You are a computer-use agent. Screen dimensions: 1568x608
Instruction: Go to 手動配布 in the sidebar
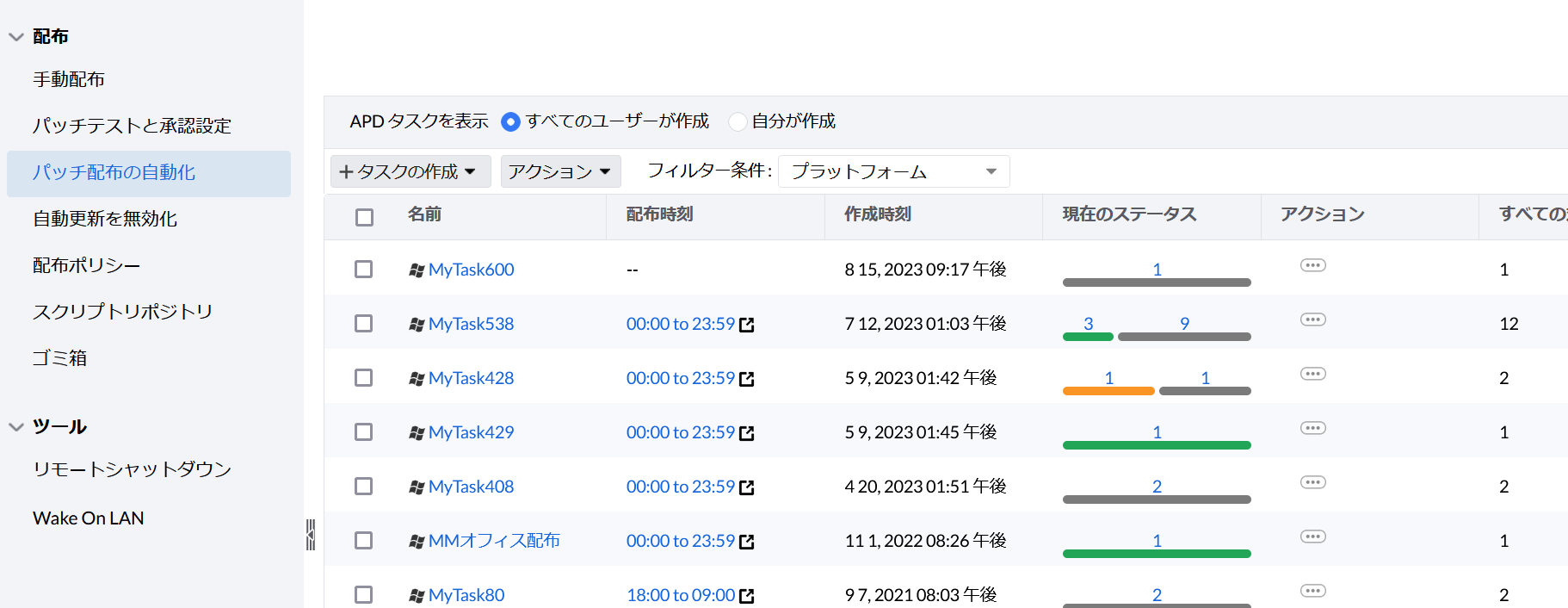coord(69,79)
